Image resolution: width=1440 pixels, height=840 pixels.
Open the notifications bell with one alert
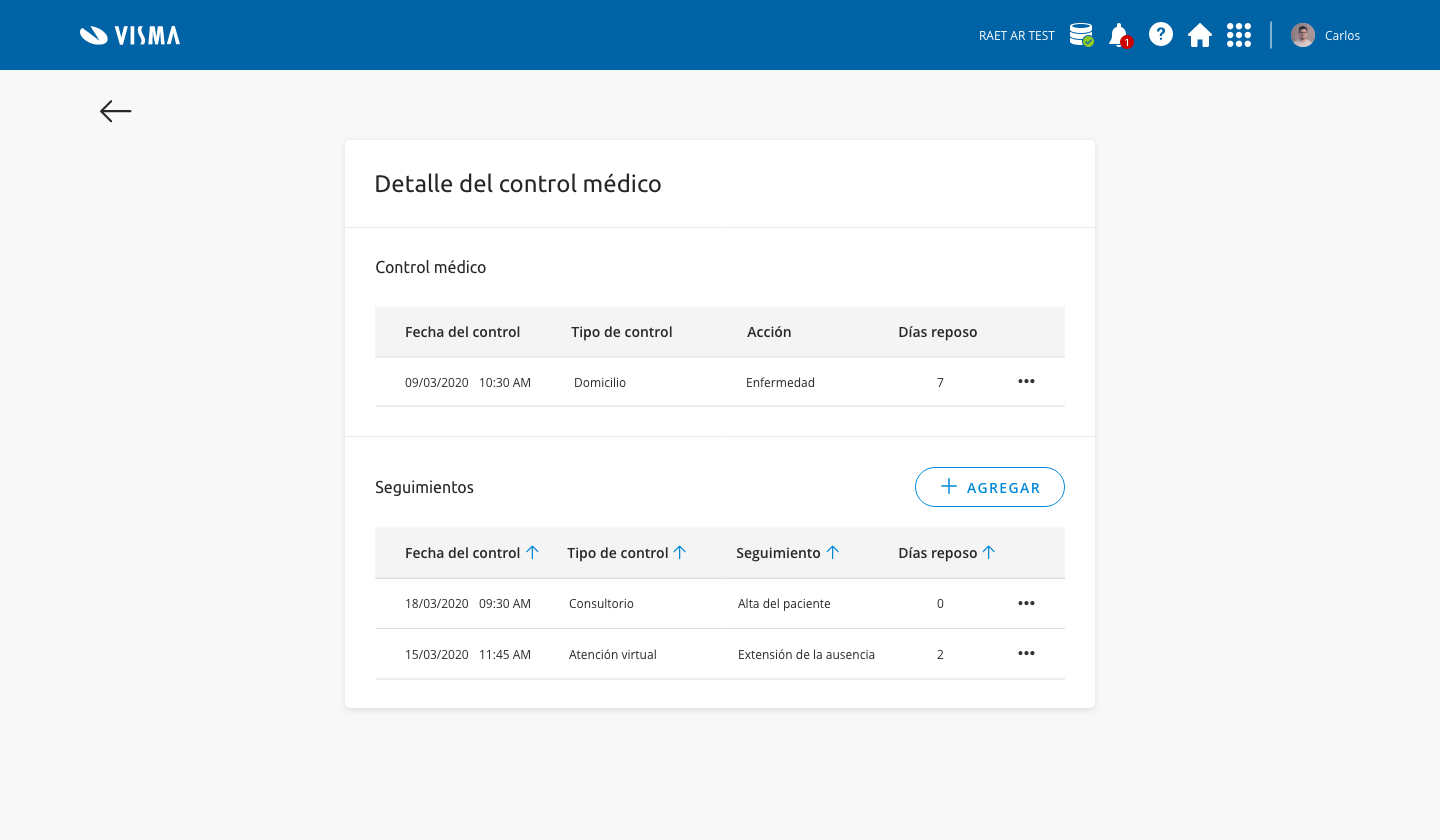pos(1120,34)
